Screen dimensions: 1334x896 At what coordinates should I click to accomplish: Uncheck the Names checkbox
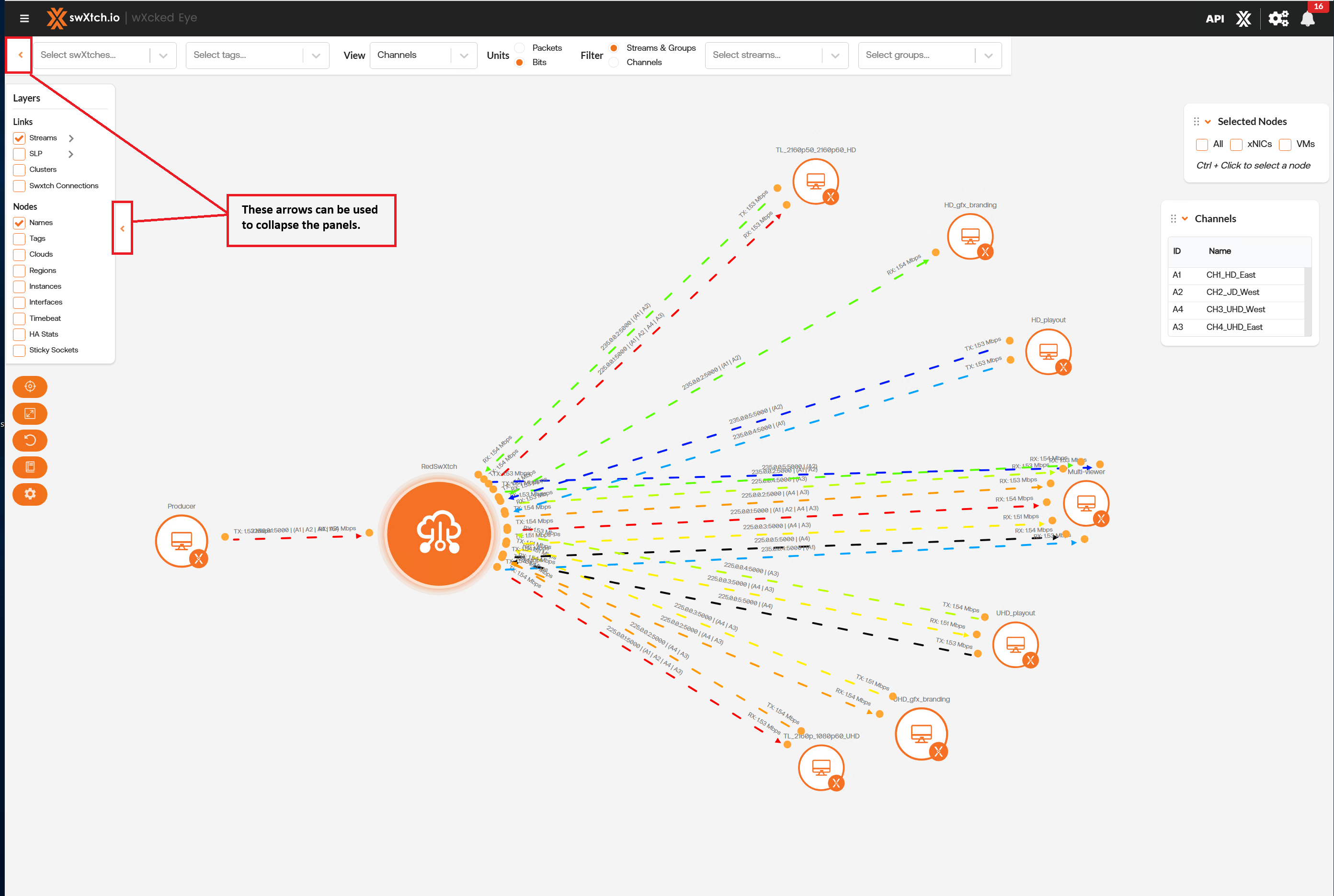20,223
